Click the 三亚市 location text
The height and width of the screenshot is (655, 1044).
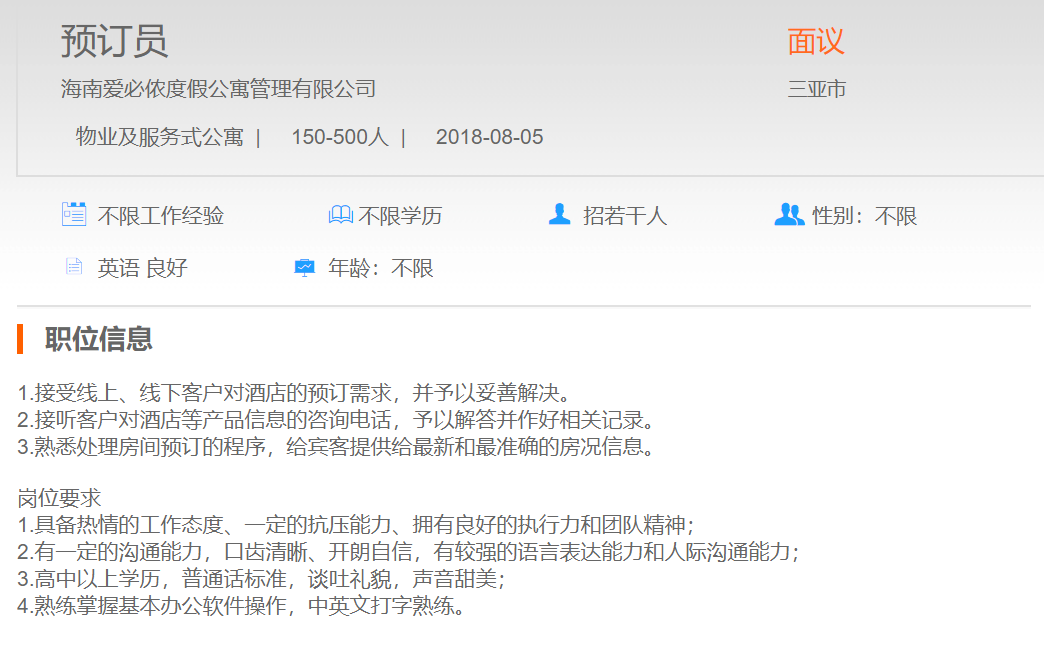click(x=817, y=89)
